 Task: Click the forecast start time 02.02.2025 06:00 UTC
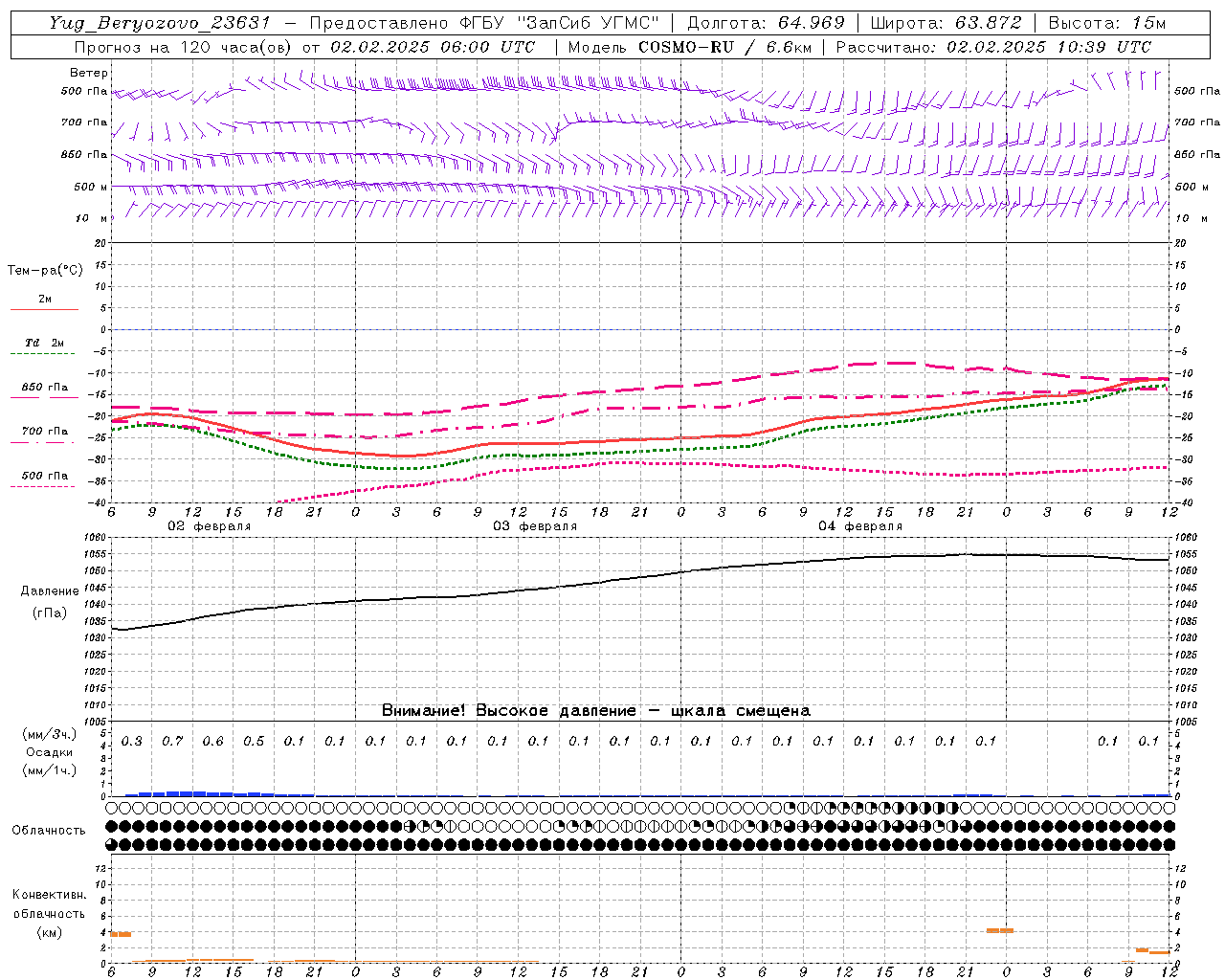(x=433, y=47)
